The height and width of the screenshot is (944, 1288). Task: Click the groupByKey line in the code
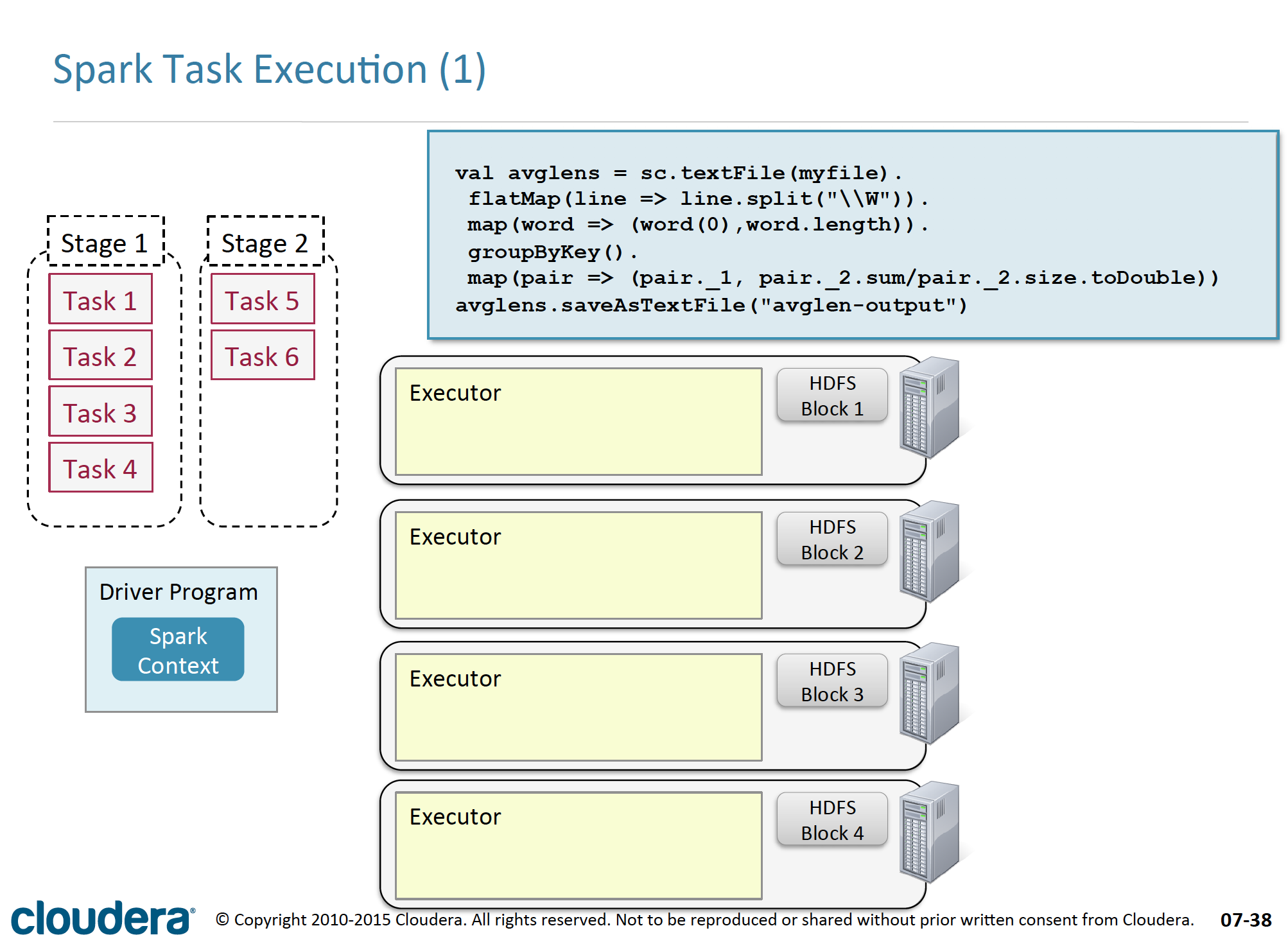point(552,252)
